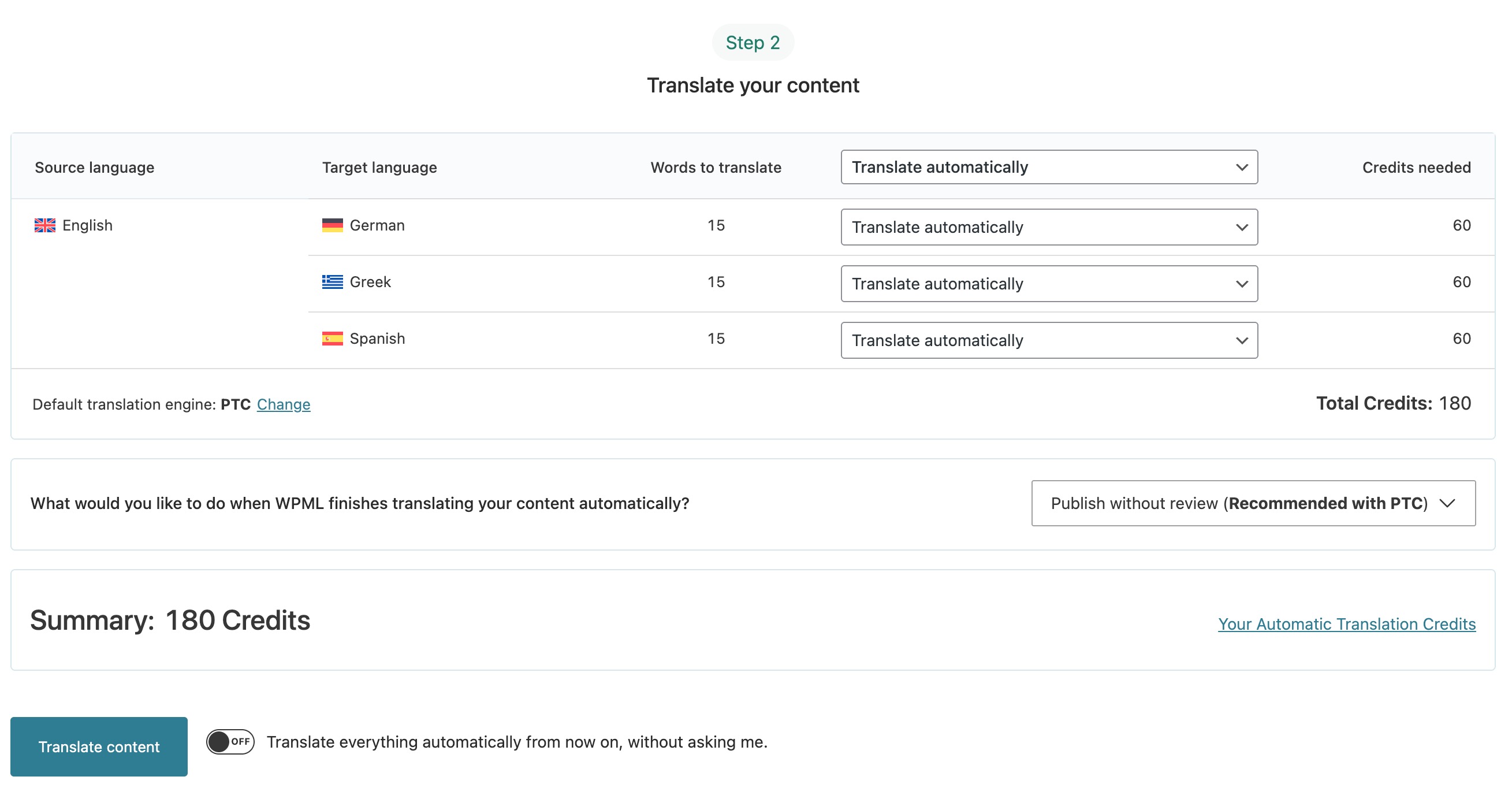This screenshot has height=795, width=1512.
Task: Click Change translation engine link
Action: [284, 404]
